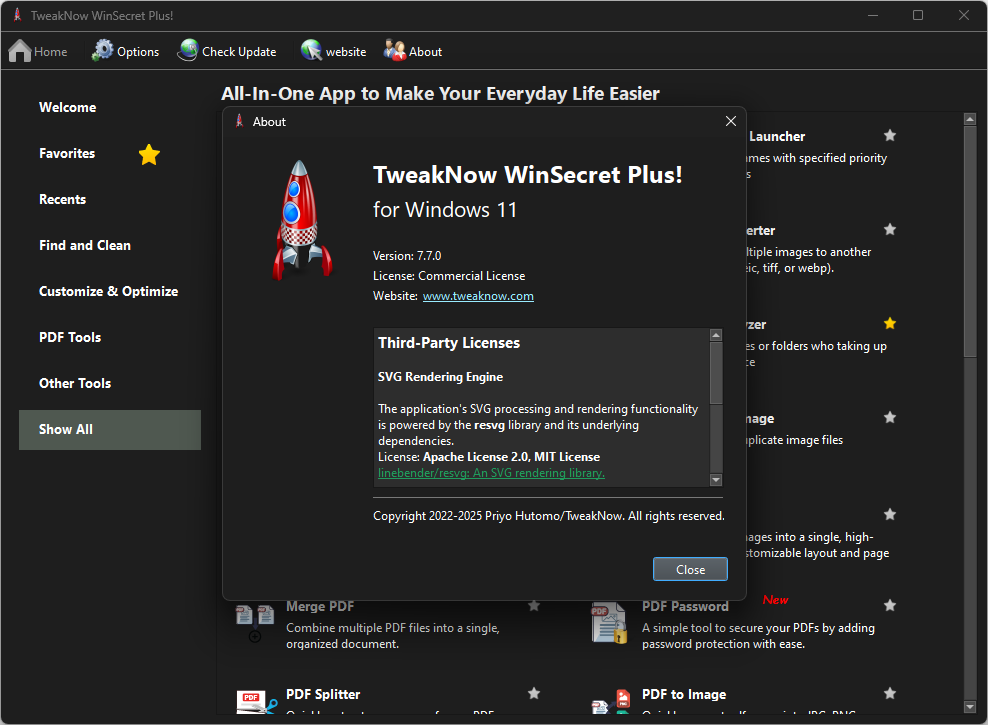Click the PDF Password padlock document icon
Screen dimensions: 988x725
pos(609,623)
